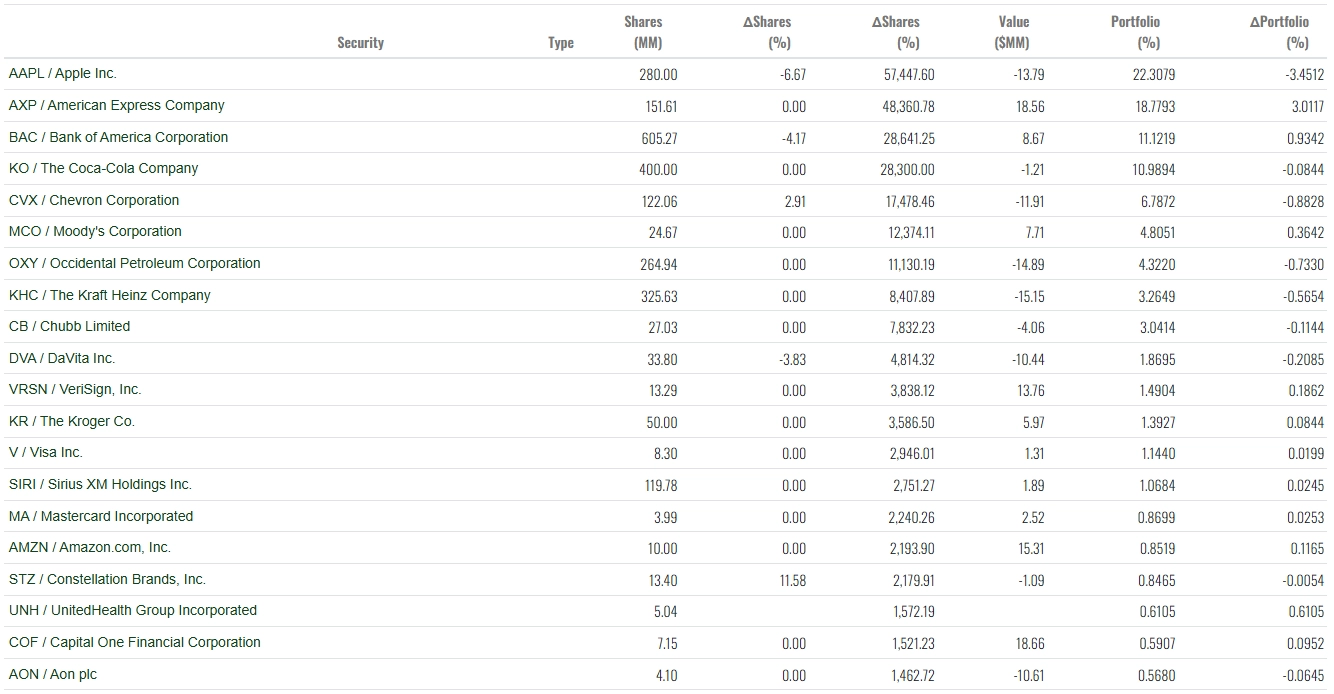Image resolution: width=1334 pixels, height=694 pixels.
Task: Select Chevron value 17,478.46
Action: point(910,202)
